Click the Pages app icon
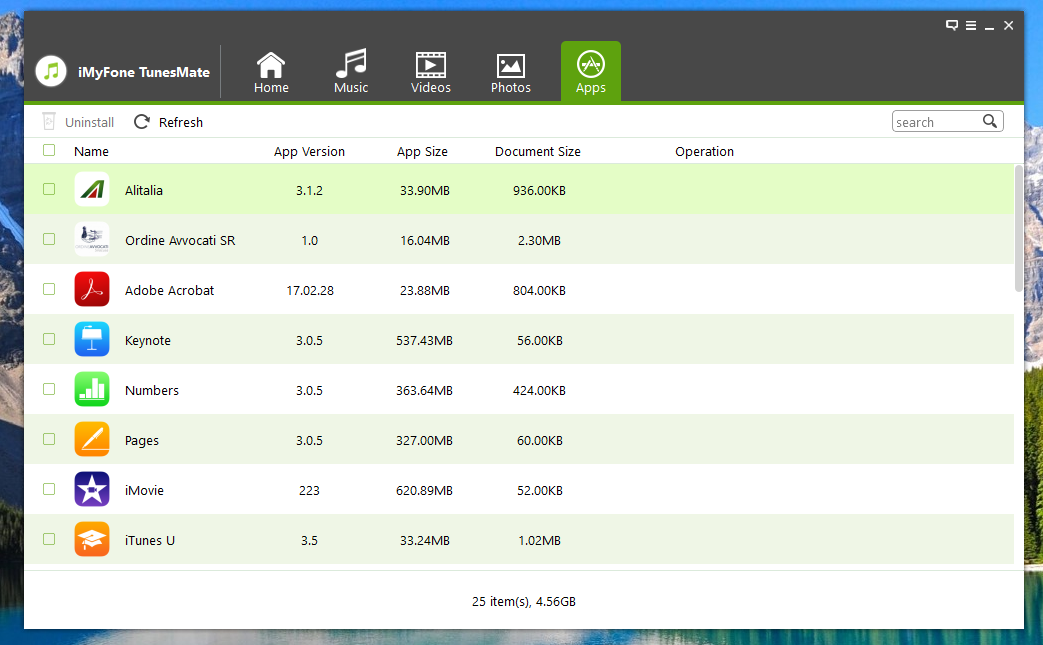The image size is (1043, 645). click(x=92, y=439)
